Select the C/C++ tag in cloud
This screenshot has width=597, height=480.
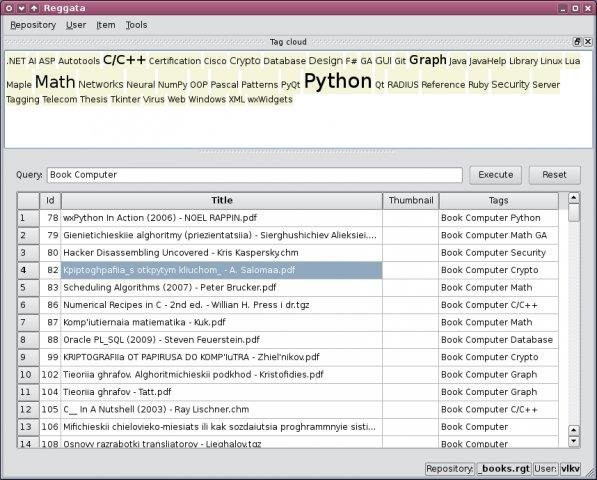(124, 60)
